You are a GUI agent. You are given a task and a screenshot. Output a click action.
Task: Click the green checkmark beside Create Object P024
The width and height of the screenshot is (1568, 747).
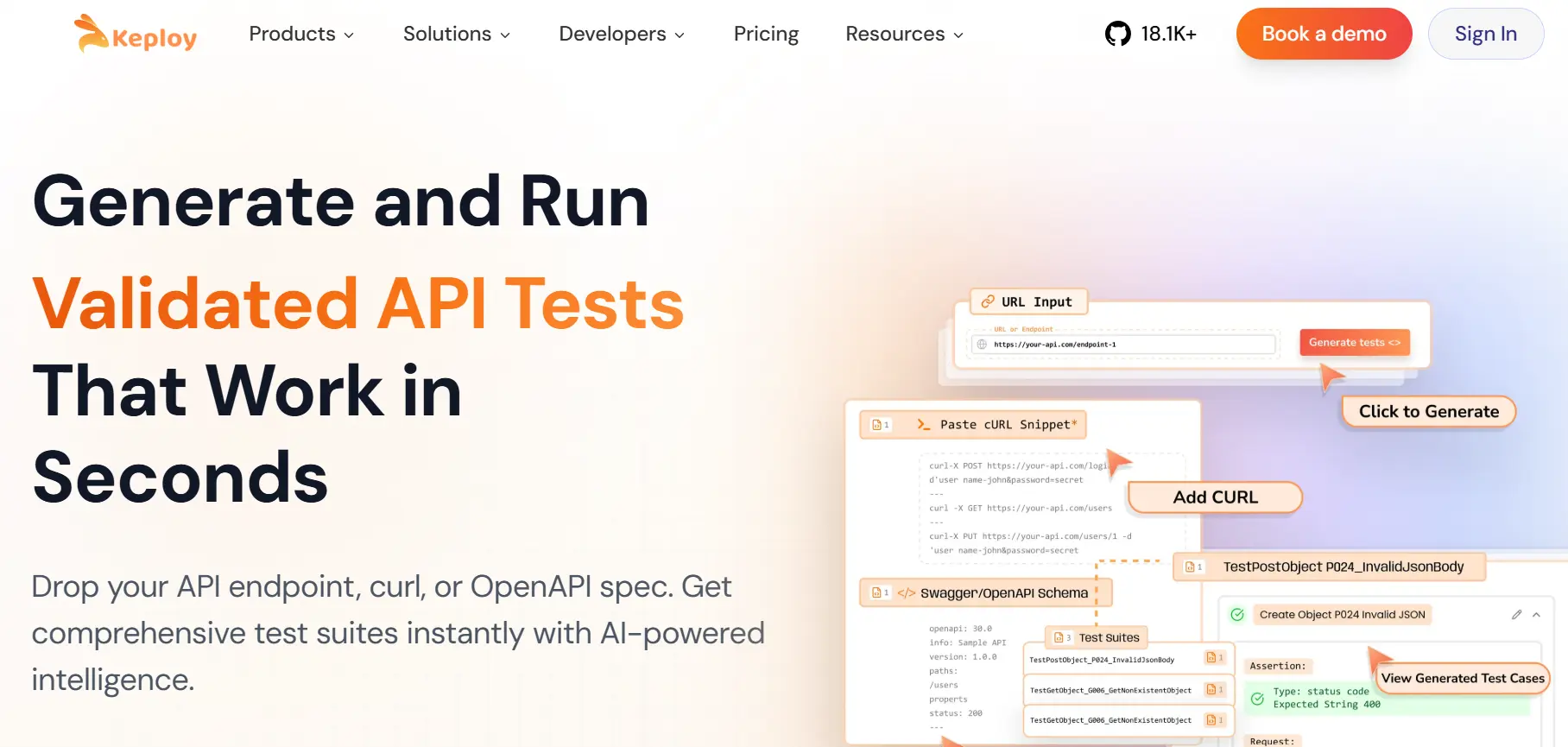[x=1237, y=614]
